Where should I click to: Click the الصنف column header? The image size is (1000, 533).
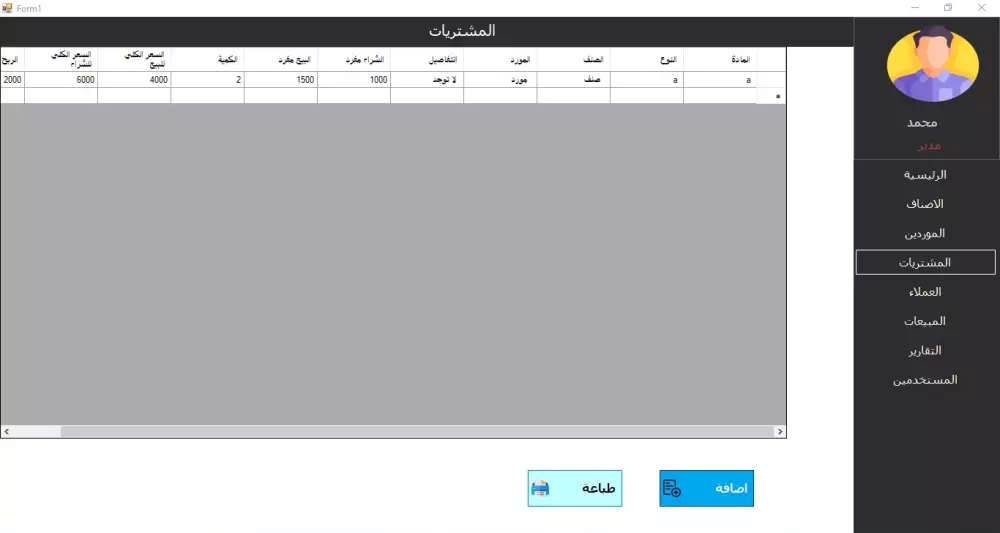[573, 59]
